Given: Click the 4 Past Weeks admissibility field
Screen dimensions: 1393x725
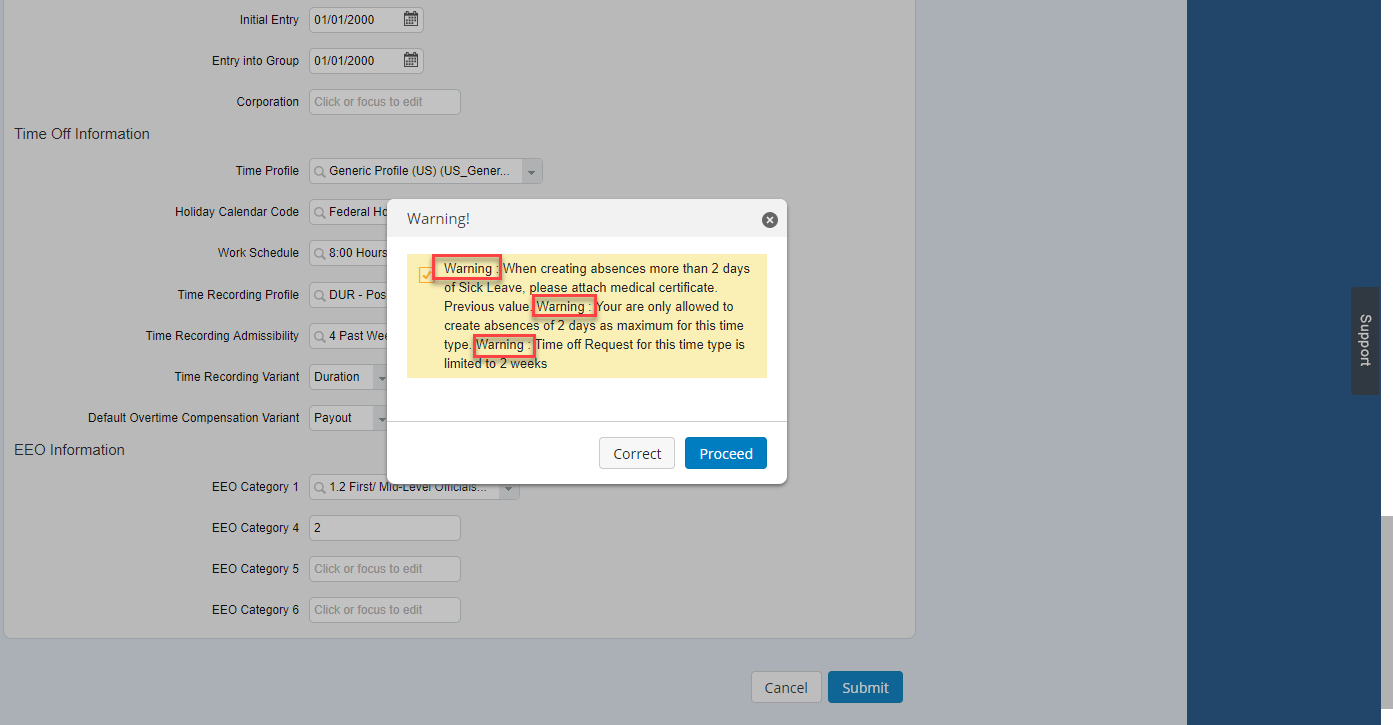Looking at the screenshot, I should [x=348, y=336].
